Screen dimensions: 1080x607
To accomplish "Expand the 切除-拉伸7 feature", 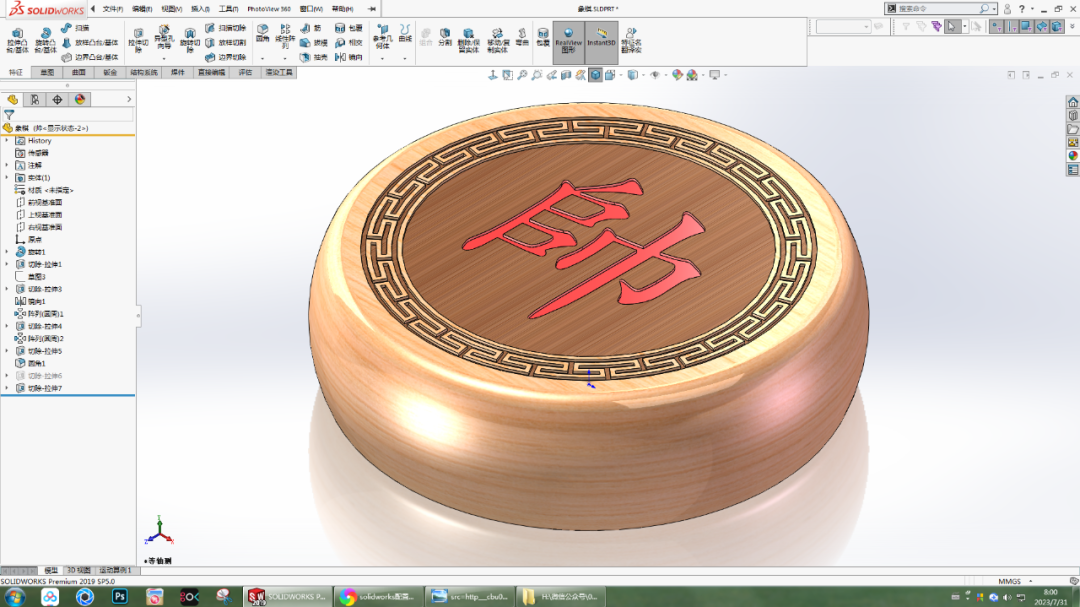I will [x=7, y=389].
